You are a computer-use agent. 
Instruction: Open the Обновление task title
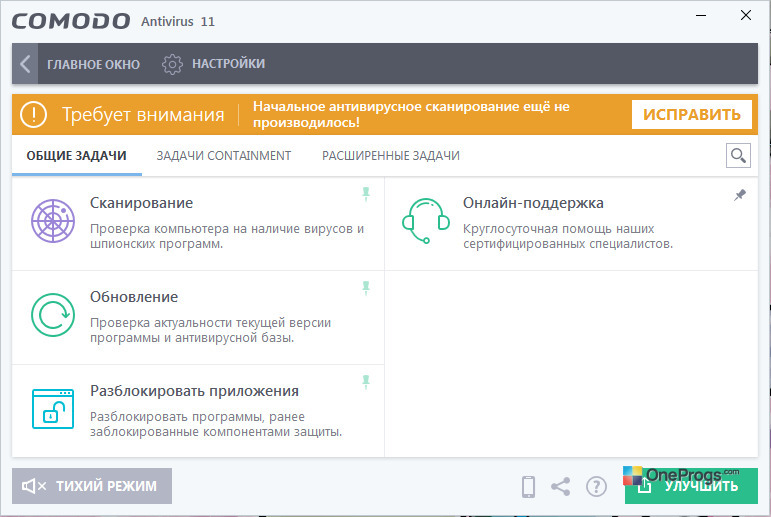click(134, 297)
